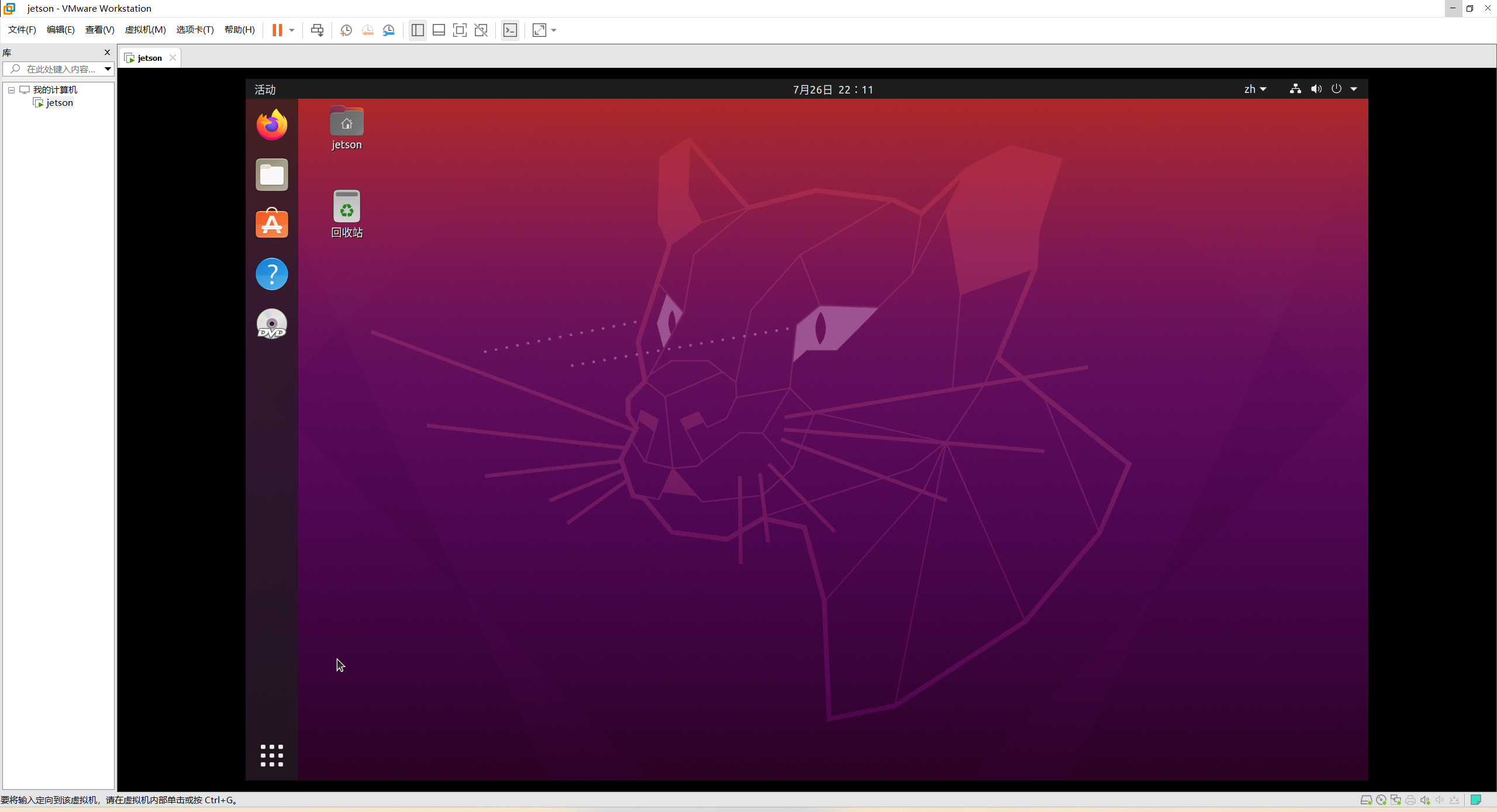
Task: Pause the virtual machine with the orange button
Action: coord(277,30)
